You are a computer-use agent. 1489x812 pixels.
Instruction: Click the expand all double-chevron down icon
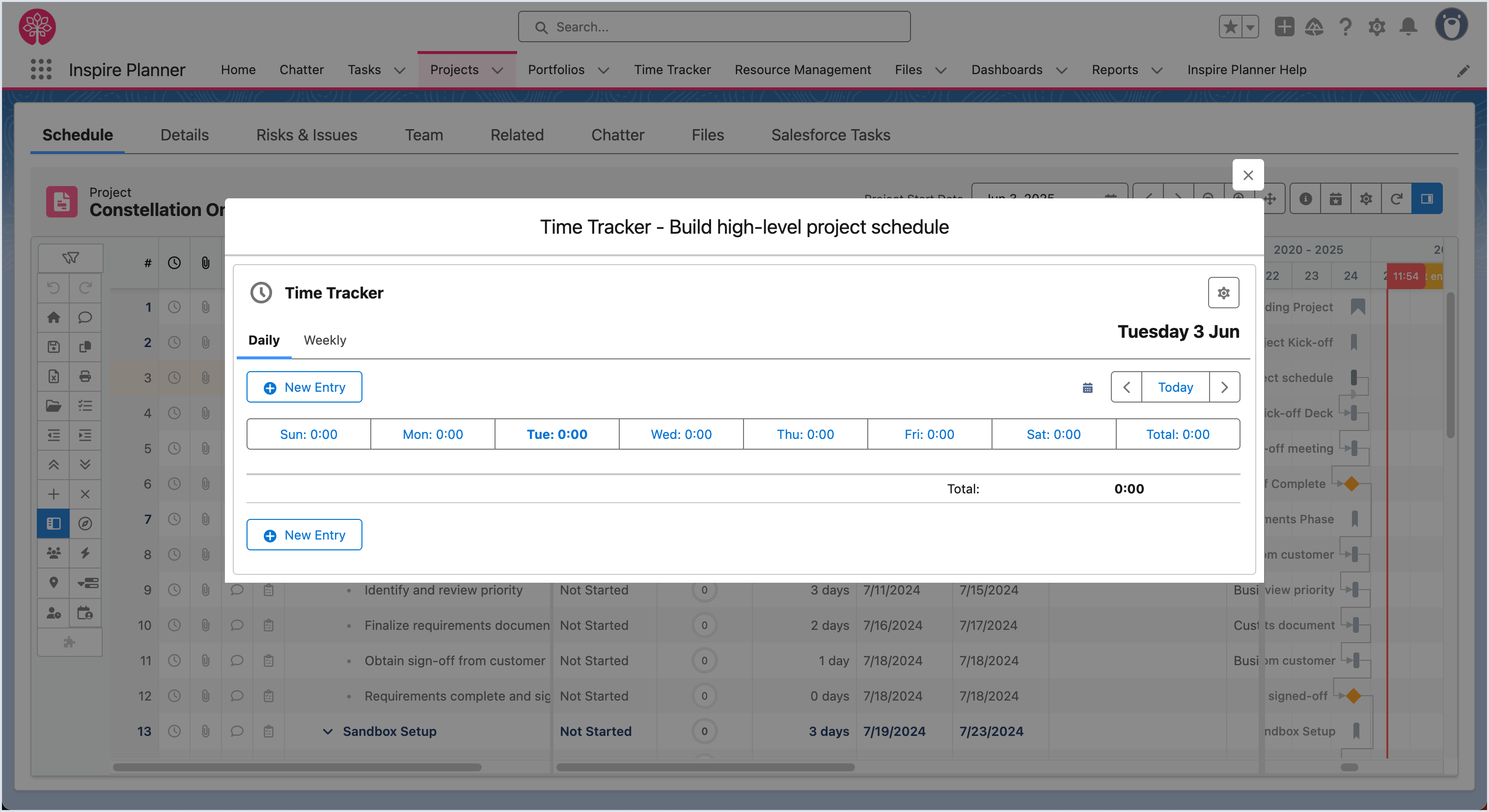pyautogui.click(x=85, y=464)
